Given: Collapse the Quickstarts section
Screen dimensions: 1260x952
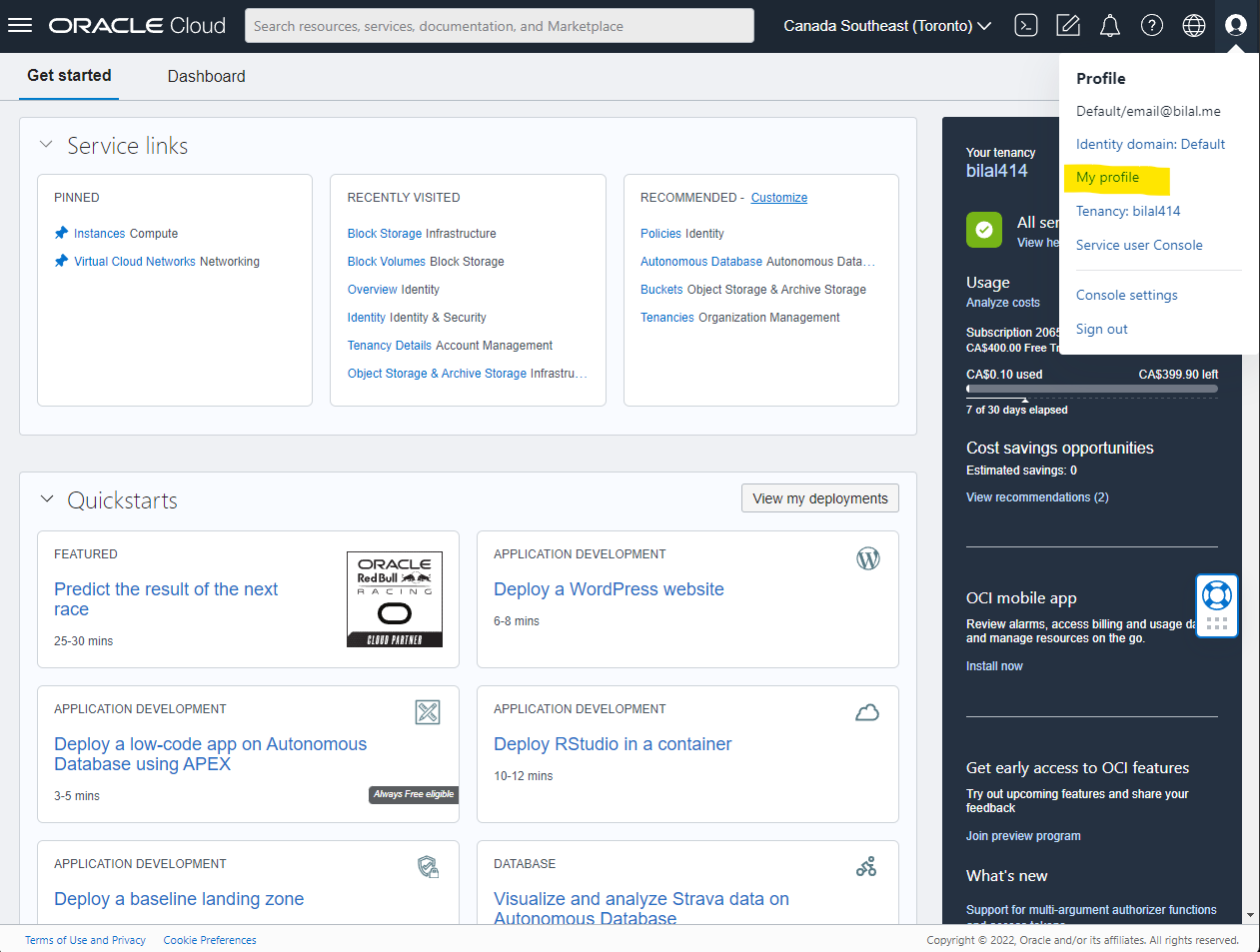Looking at the screenshot, I should 46,498.
